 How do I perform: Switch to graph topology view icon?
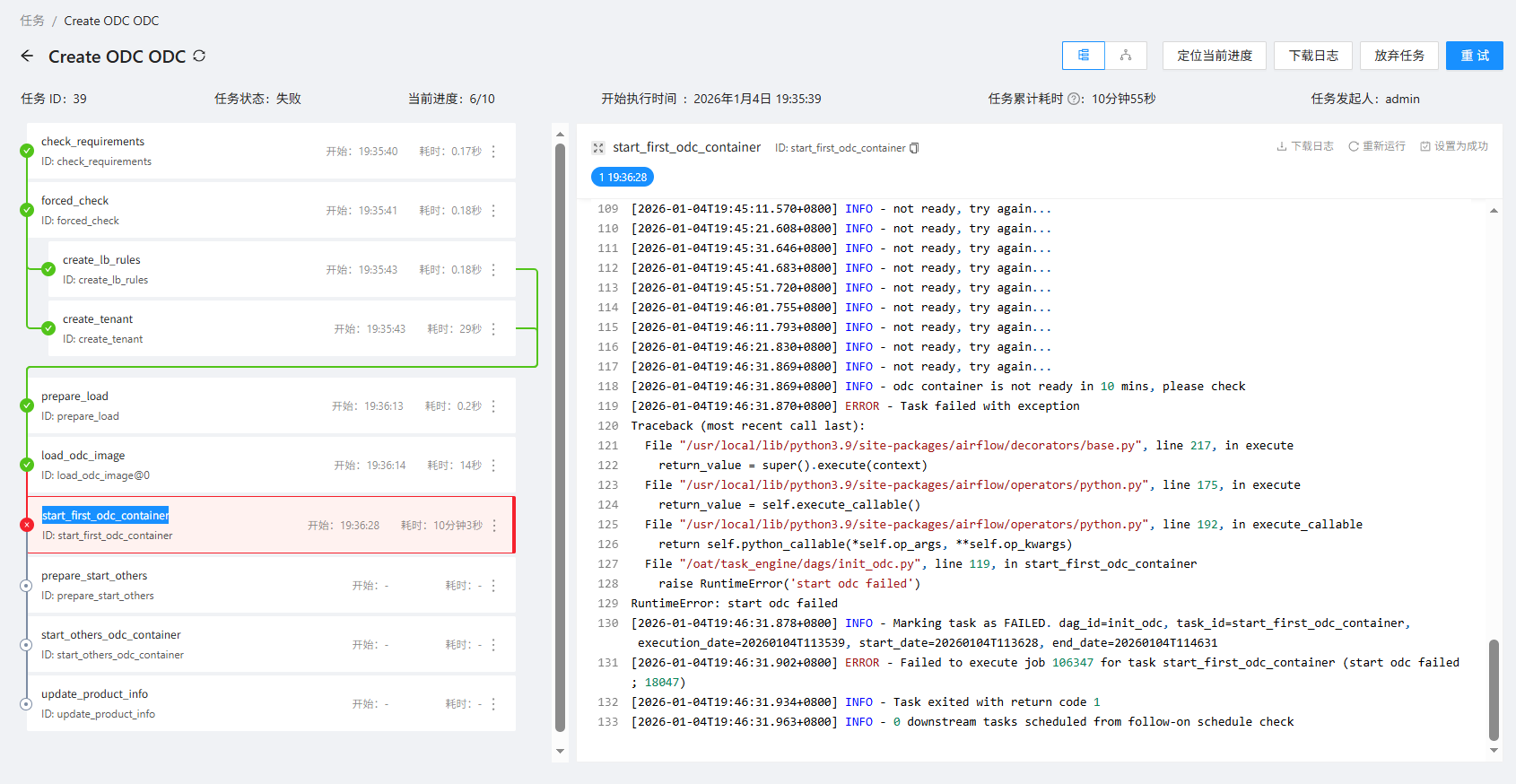tap(1126, 56)
